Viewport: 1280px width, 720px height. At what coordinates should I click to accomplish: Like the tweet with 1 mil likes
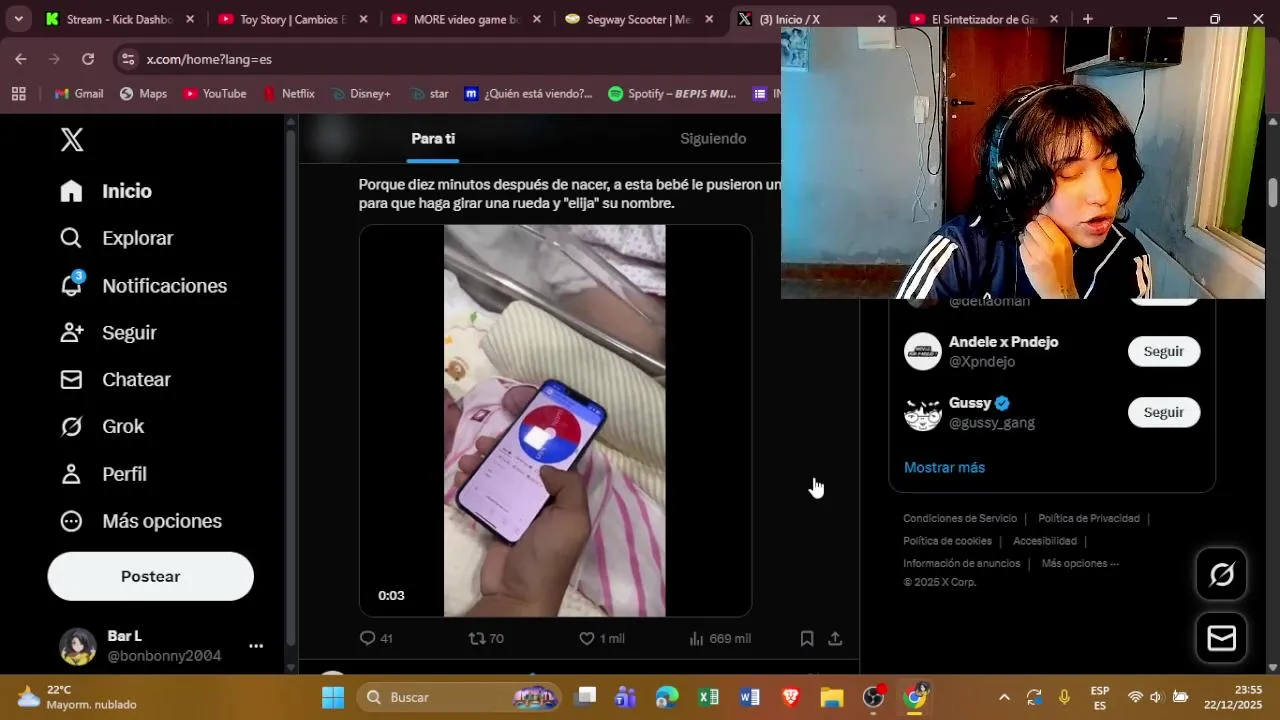(x=602, y=638)
